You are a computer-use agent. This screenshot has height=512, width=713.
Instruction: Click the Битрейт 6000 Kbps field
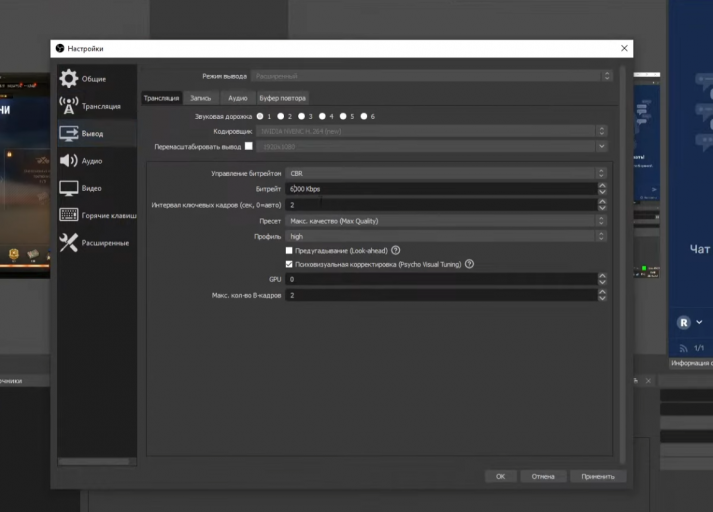coord(441,189)
